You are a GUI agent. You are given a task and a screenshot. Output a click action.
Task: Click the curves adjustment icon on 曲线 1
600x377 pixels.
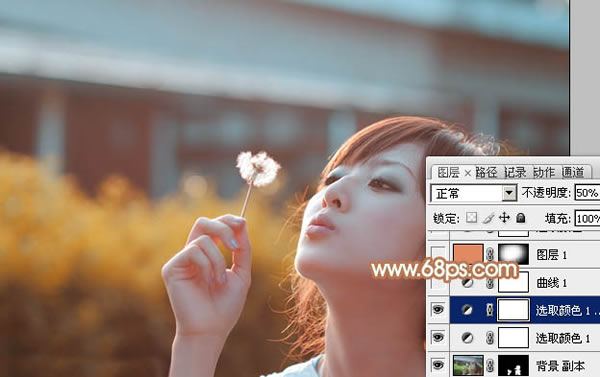(x=467, y=283)
